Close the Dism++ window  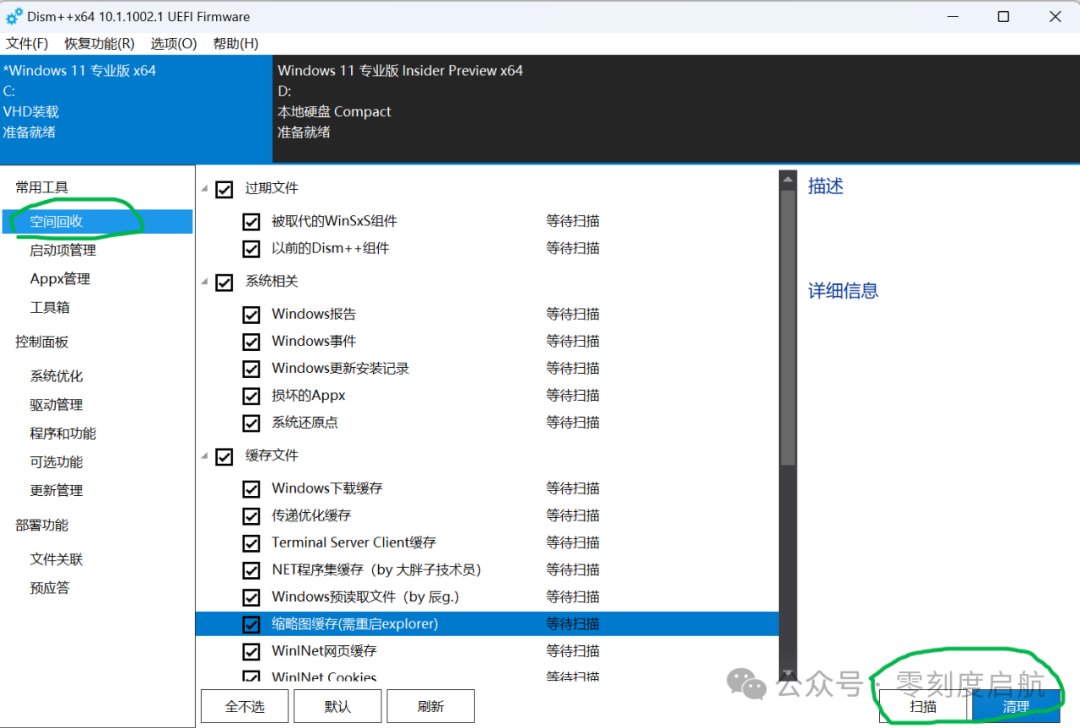[1055, 17]
